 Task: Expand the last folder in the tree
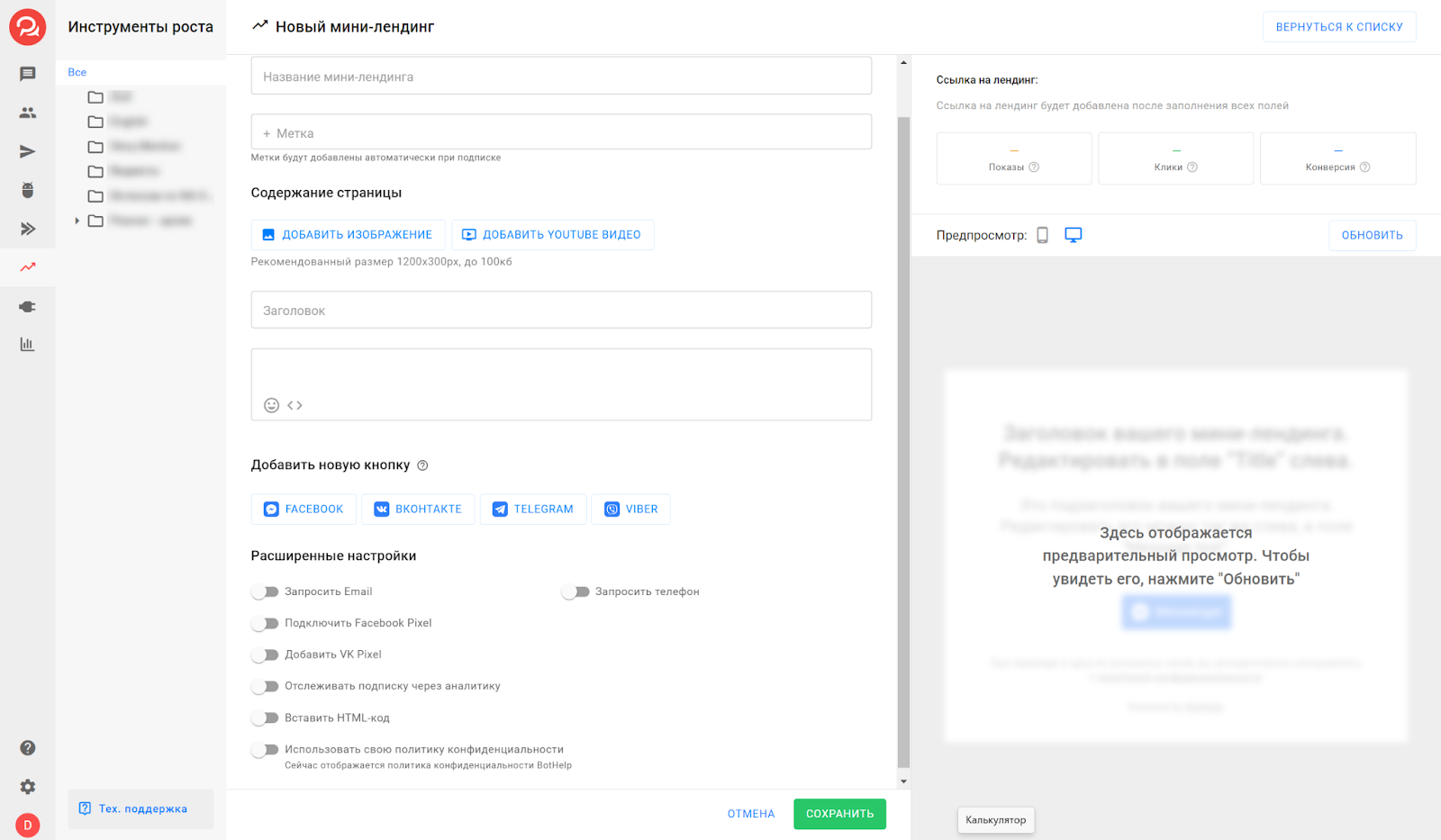77,221
